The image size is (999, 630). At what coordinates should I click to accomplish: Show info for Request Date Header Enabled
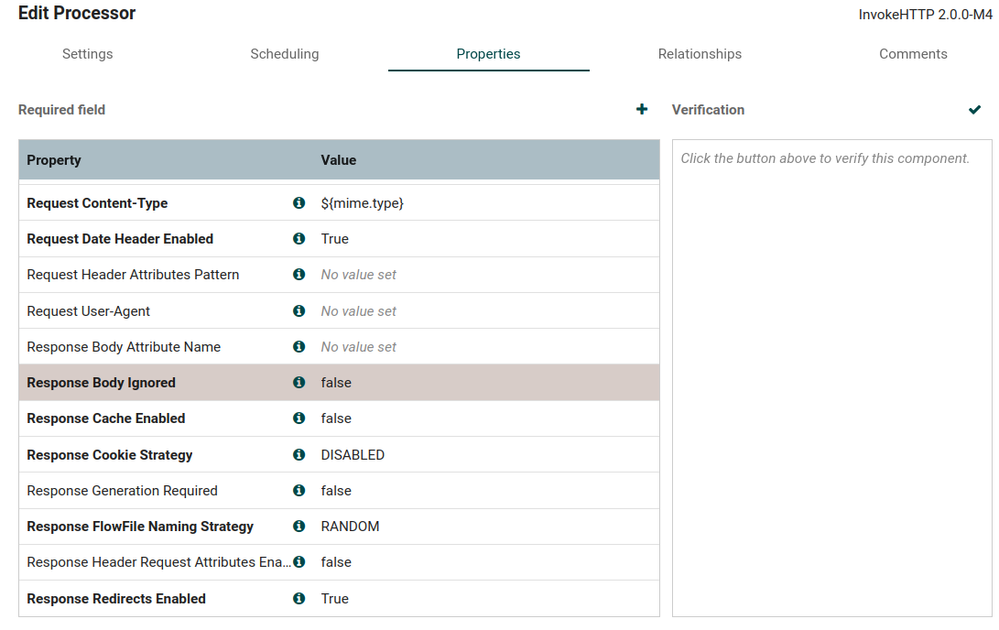click(x=299, y=239)
